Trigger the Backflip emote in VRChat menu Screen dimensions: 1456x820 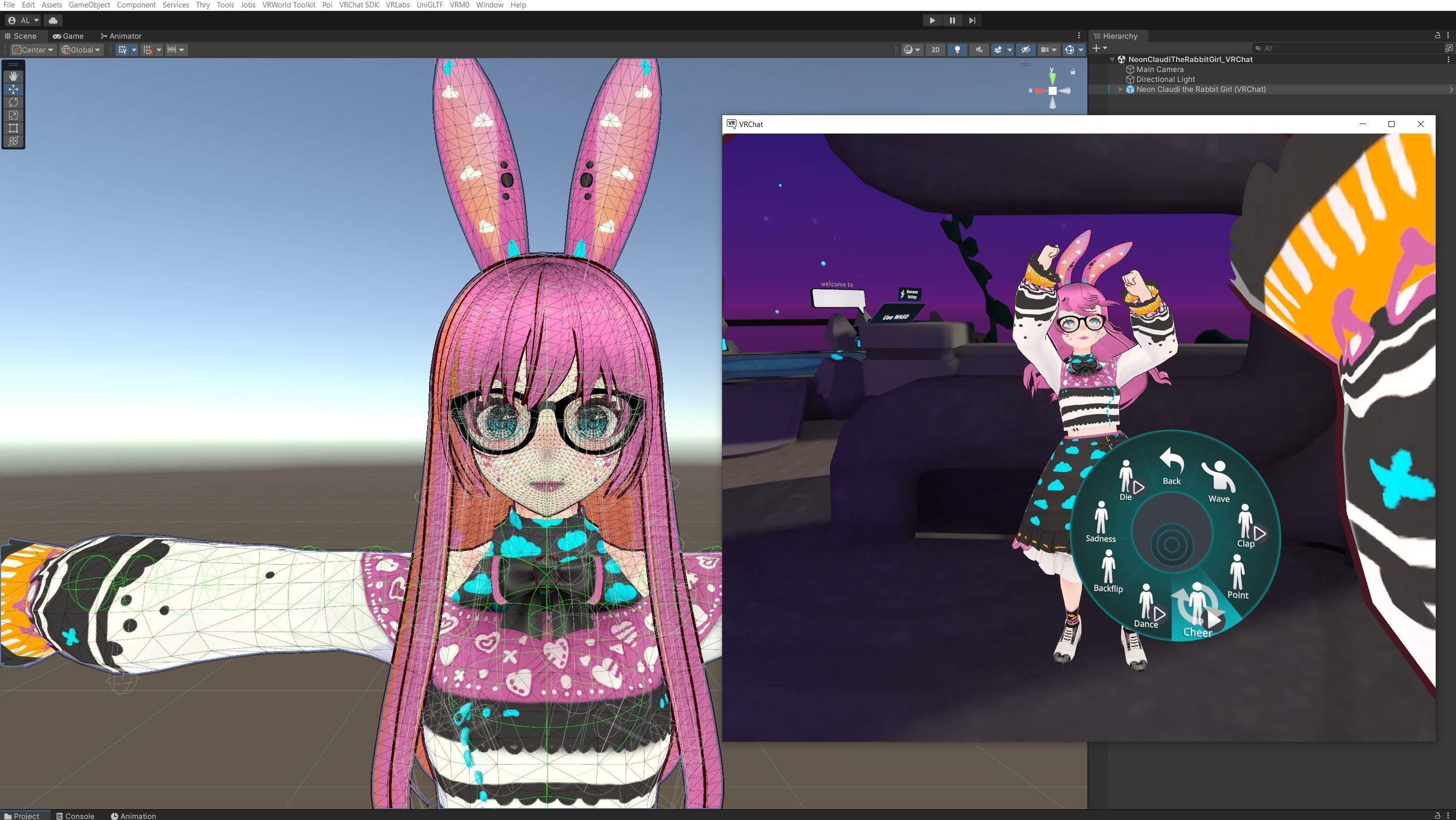(x=1108, y=572)
